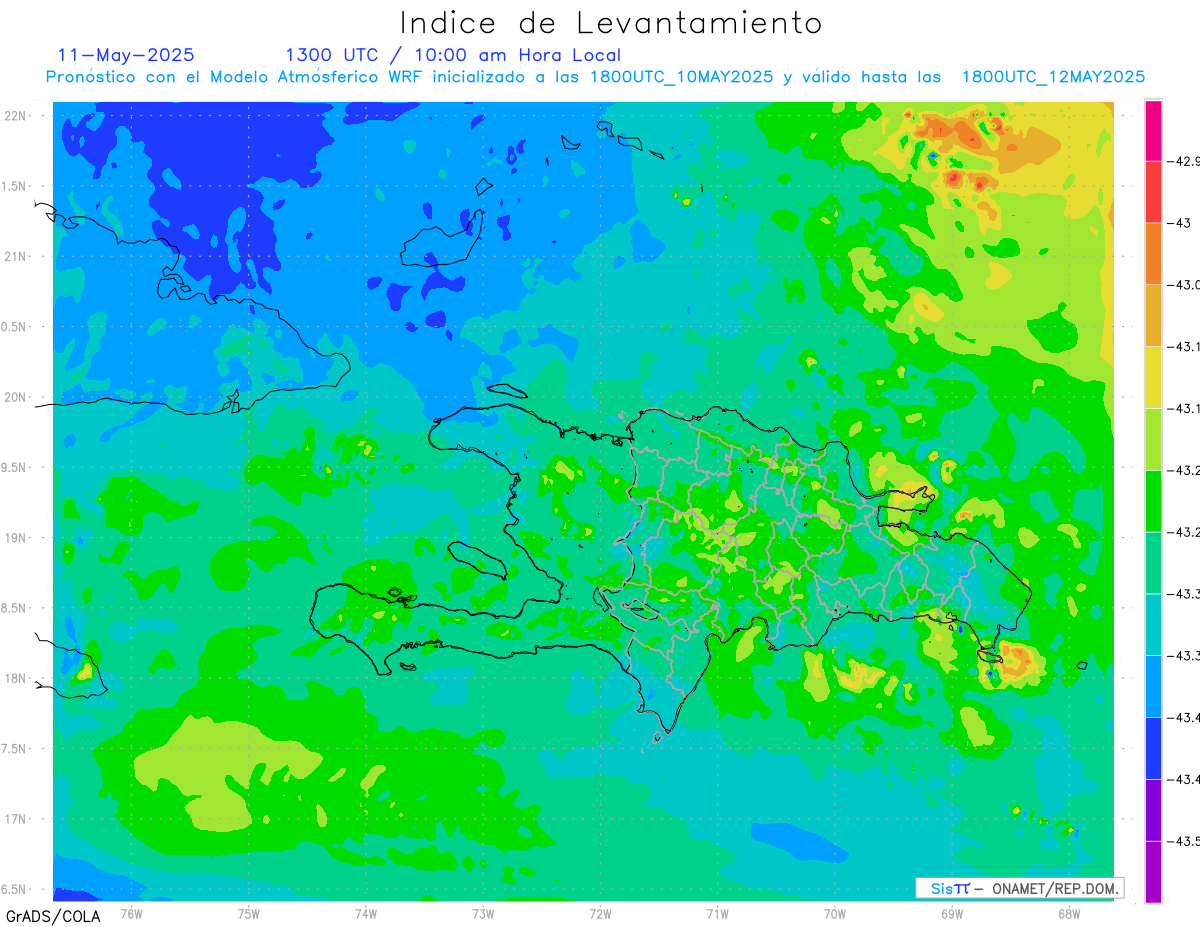The height and width of the screenshot is (927, 1200).
Task: Click the '72W' longitude label
Action: (600, 913)
